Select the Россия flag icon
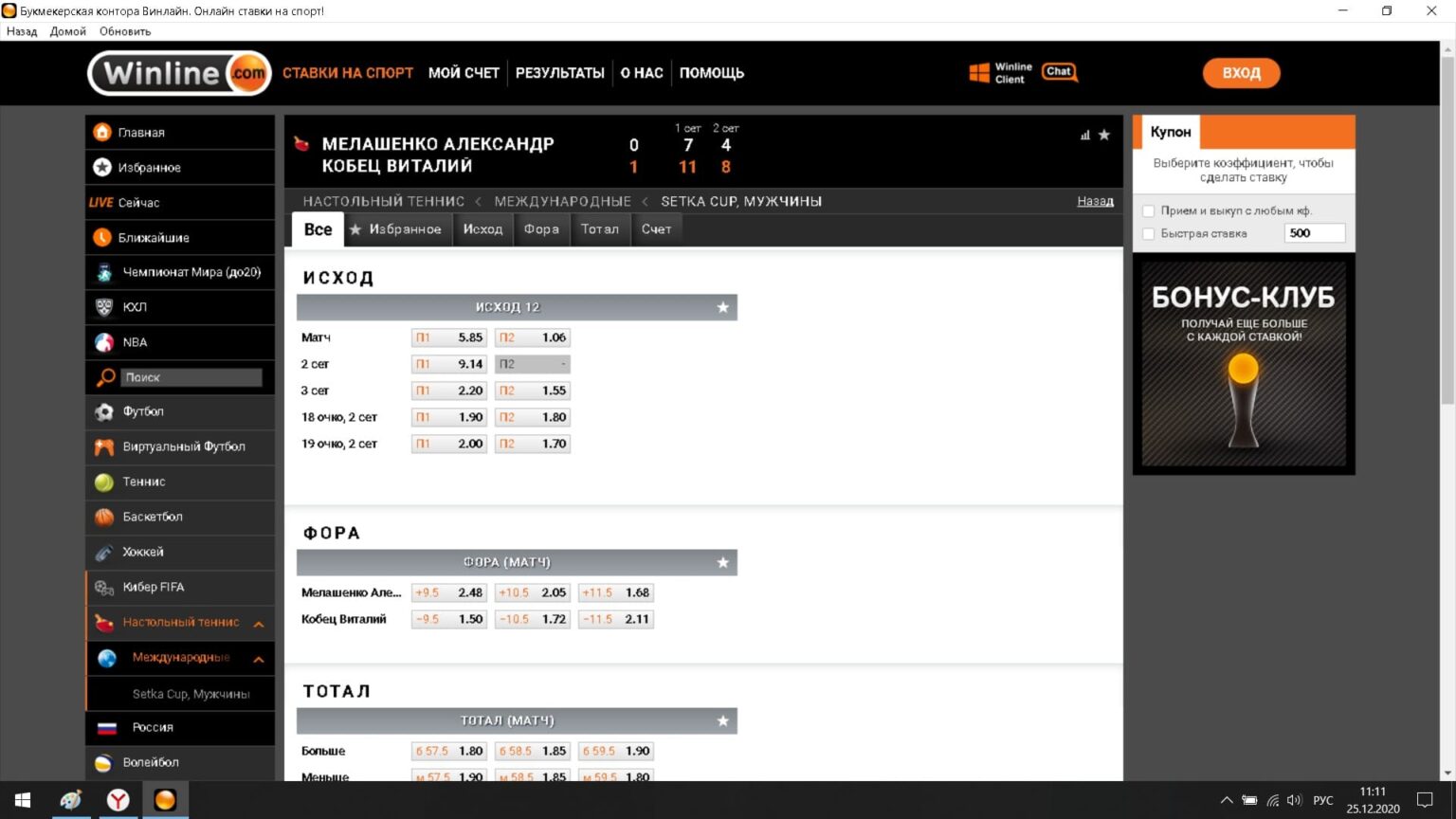The image size is (1456, 819). pyautogui.click(x=107, y=728)
